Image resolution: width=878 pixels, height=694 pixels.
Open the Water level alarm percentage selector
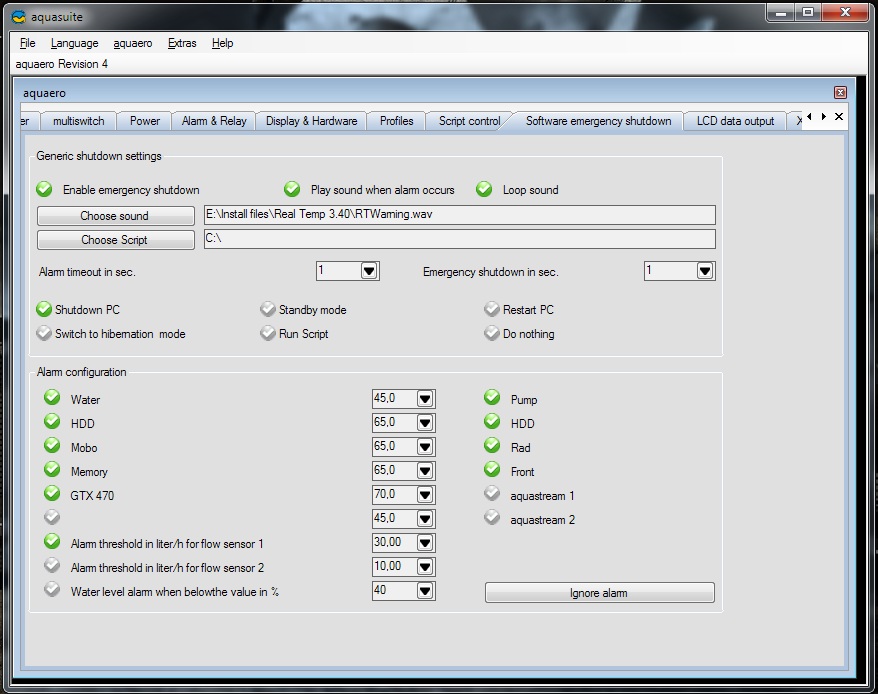tap(425, 591)
